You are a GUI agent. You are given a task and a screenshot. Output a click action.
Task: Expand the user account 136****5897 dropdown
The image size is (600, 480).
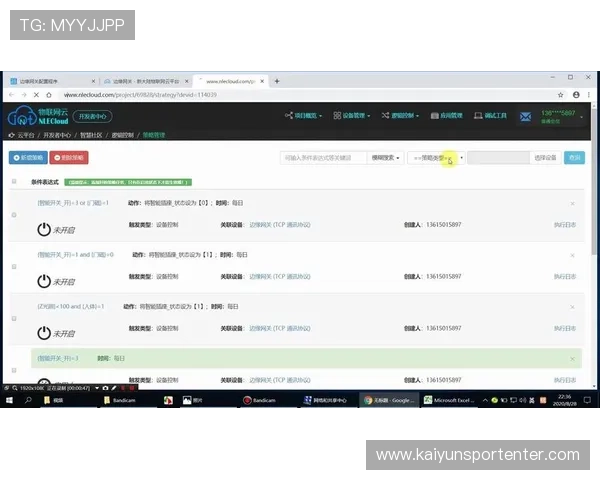561,116
